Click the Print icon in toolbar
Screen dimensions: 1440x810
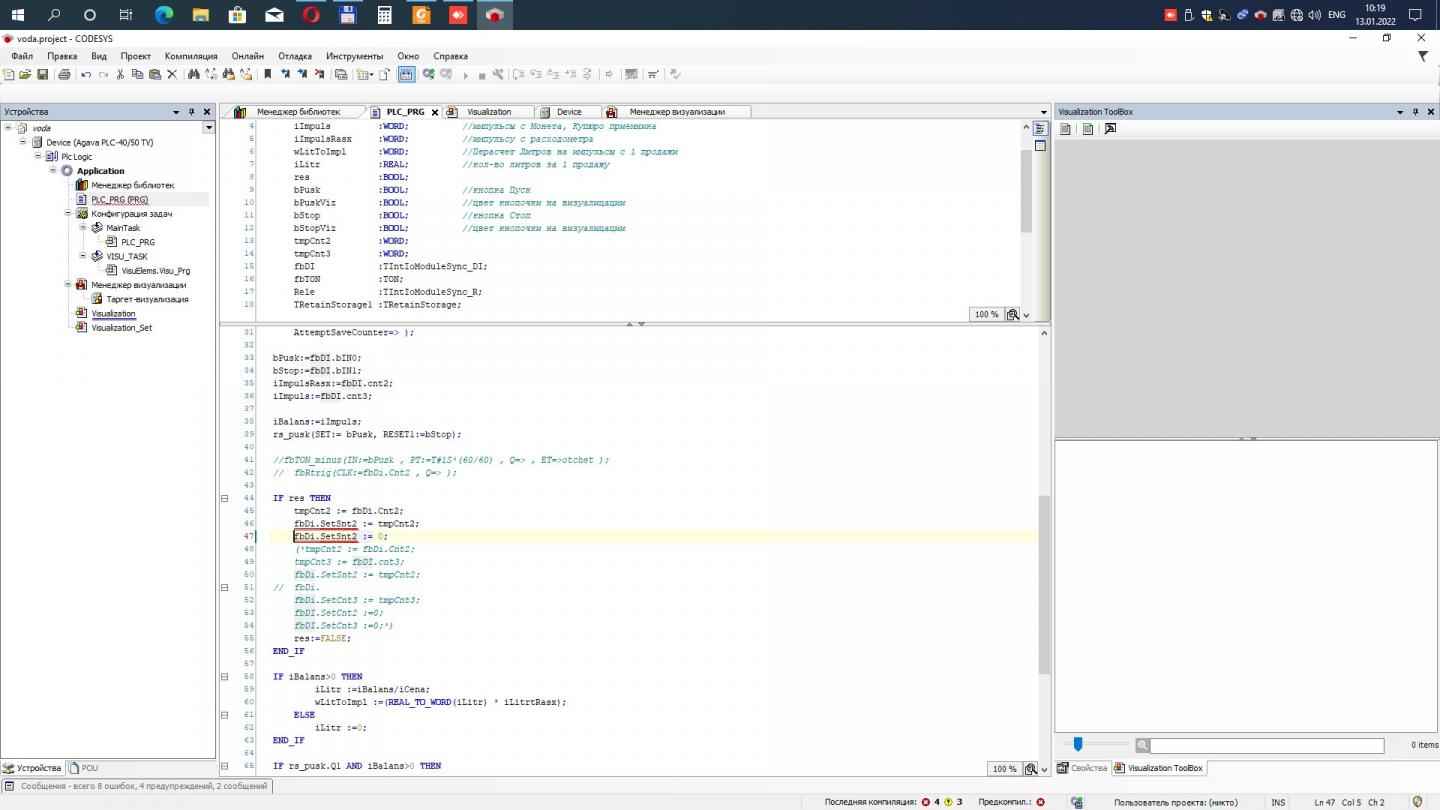pos(64,74)
